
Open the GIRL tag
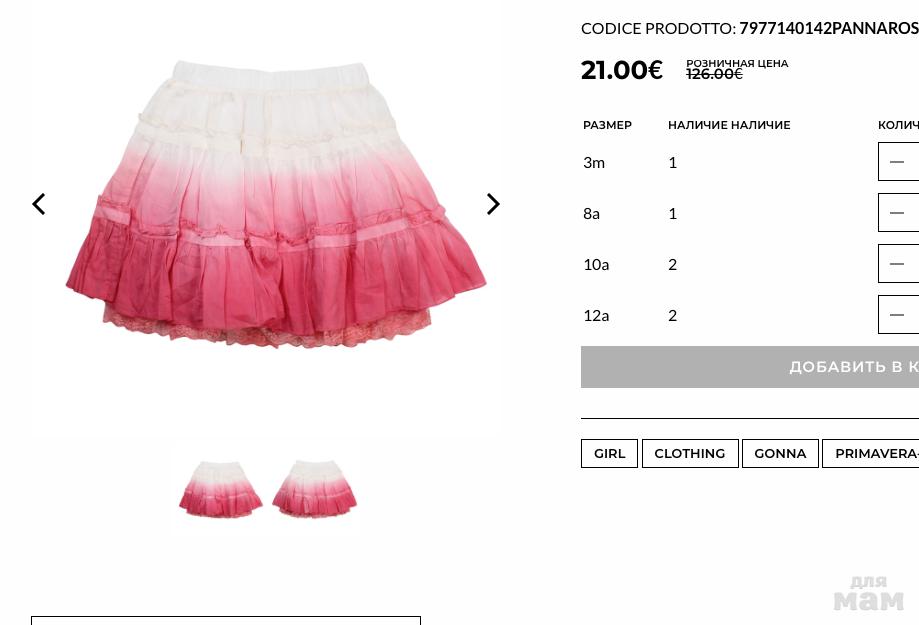pyautogui.click(x=610, y=454)
